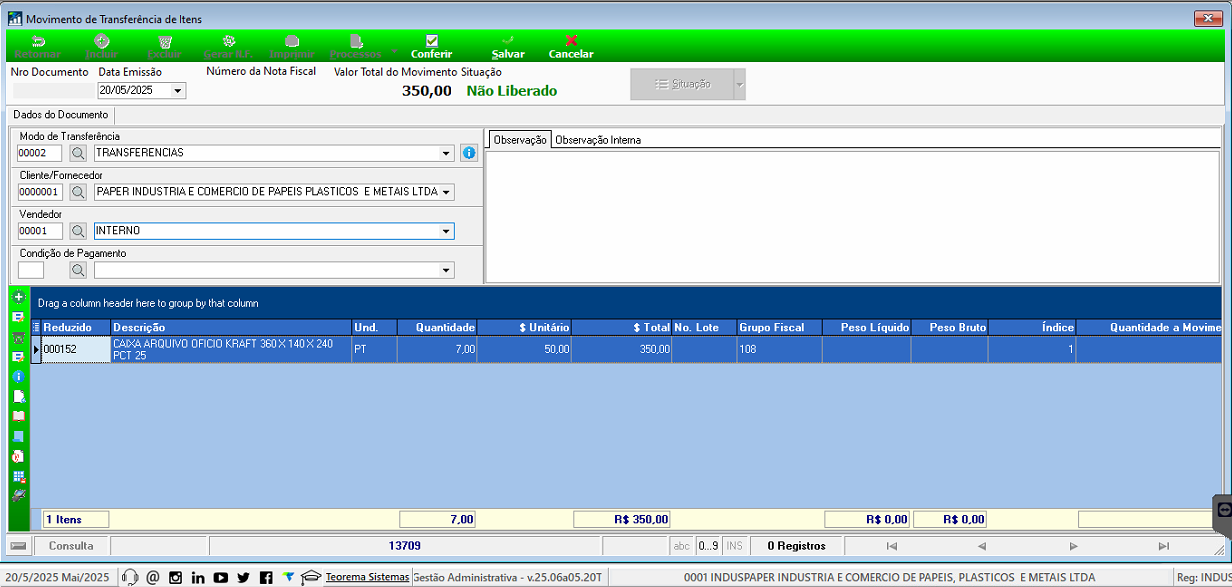Click the green plus add-item icon

[18, 297]
